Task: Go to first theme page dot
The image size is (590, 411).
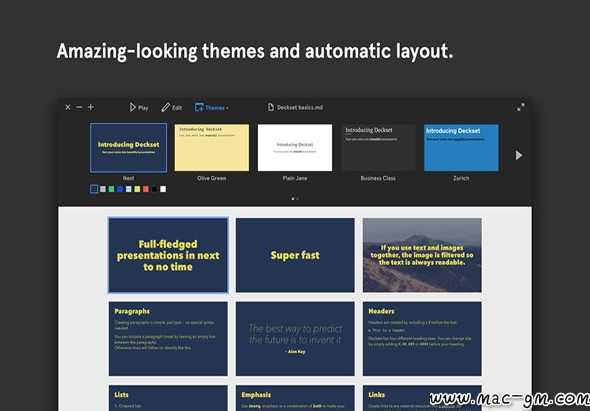Action: point(293,199)
